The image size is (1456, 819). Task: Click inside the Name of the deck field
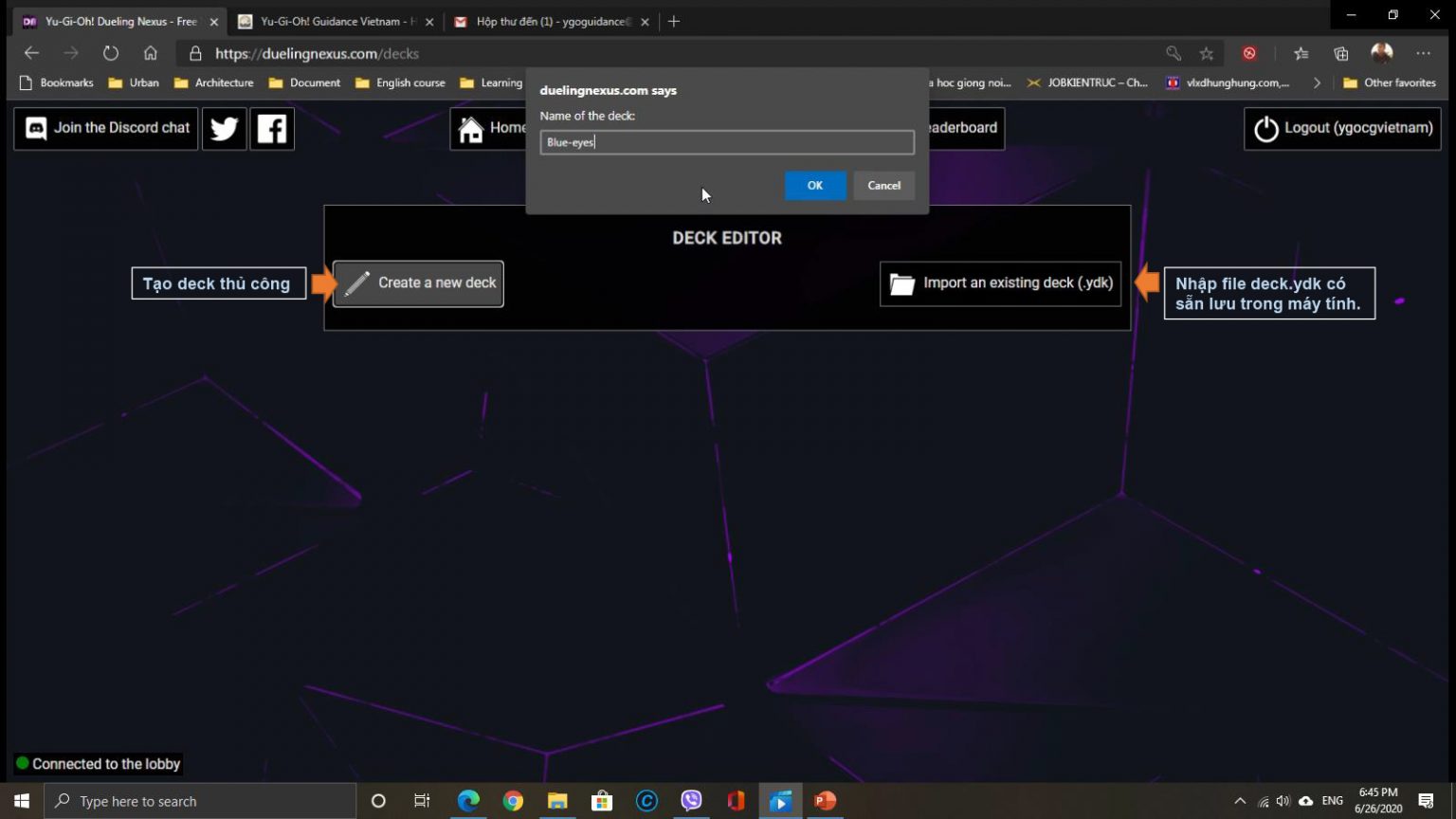click(x=726, y=142)
